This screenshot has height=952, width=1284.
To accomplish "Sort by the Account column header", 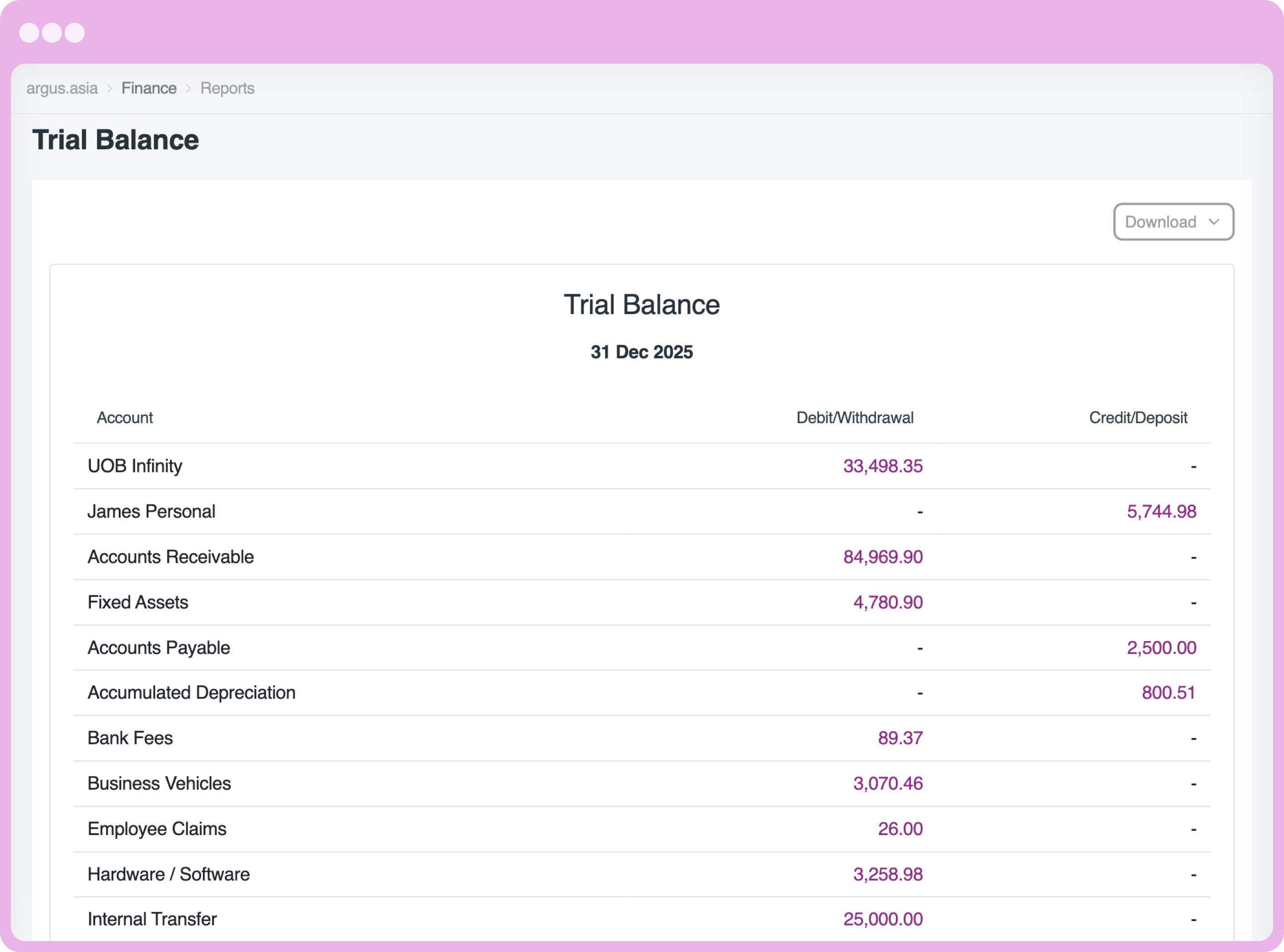I will (125, 418).
